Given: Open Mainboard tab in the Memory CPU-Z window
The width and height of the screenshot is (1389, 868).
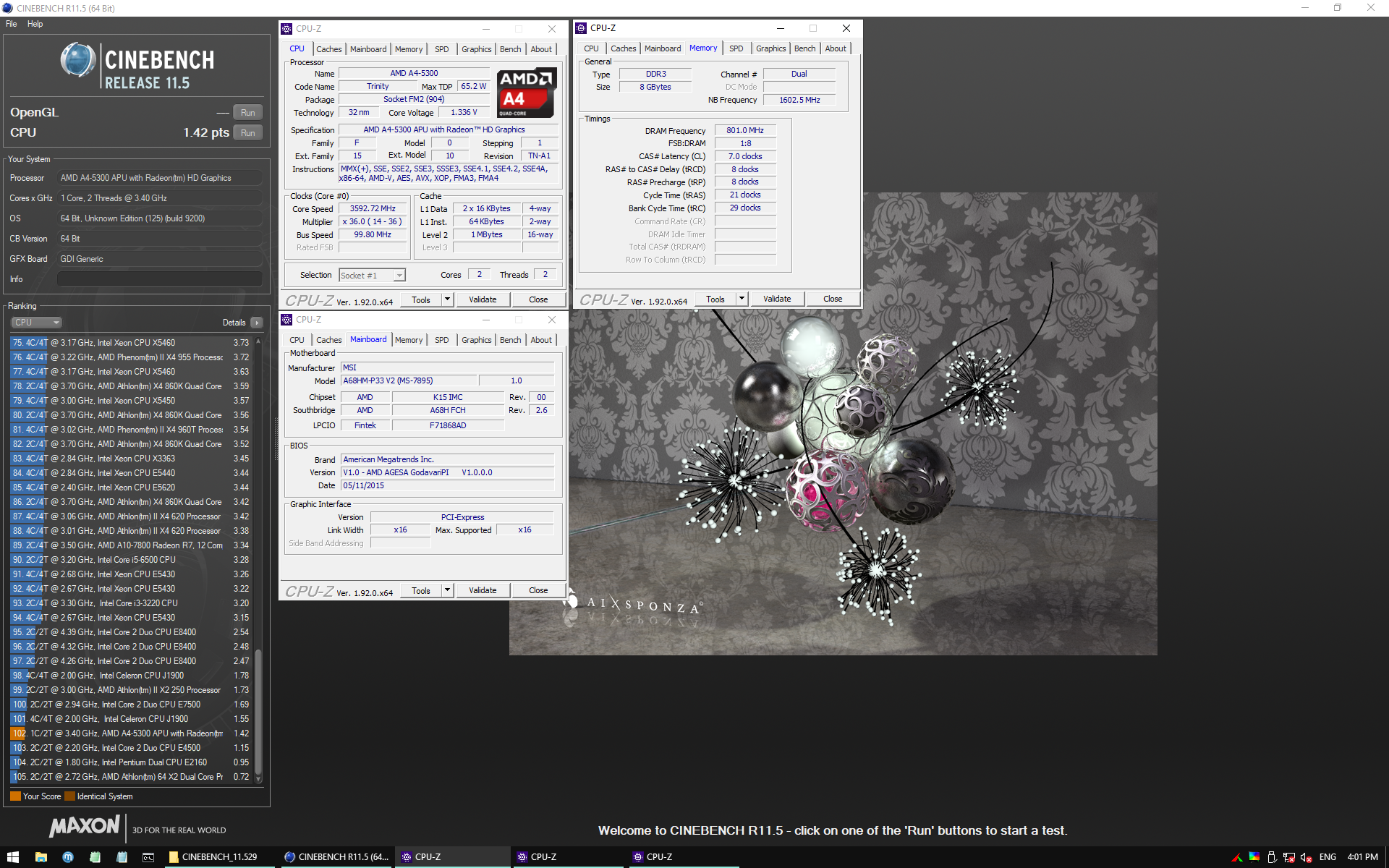Looking at the screenshot, I should tap(663, 48).
